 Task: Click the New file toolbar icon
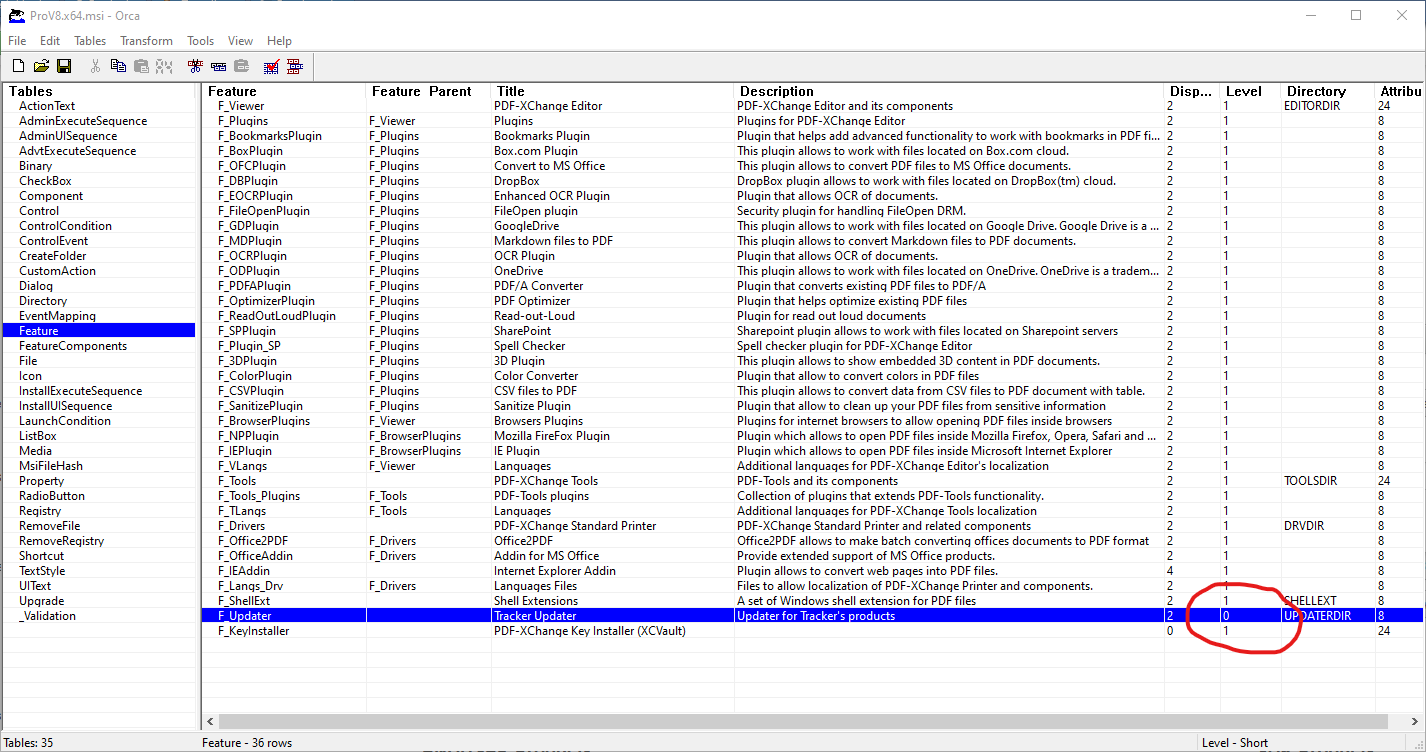[18, 66]
